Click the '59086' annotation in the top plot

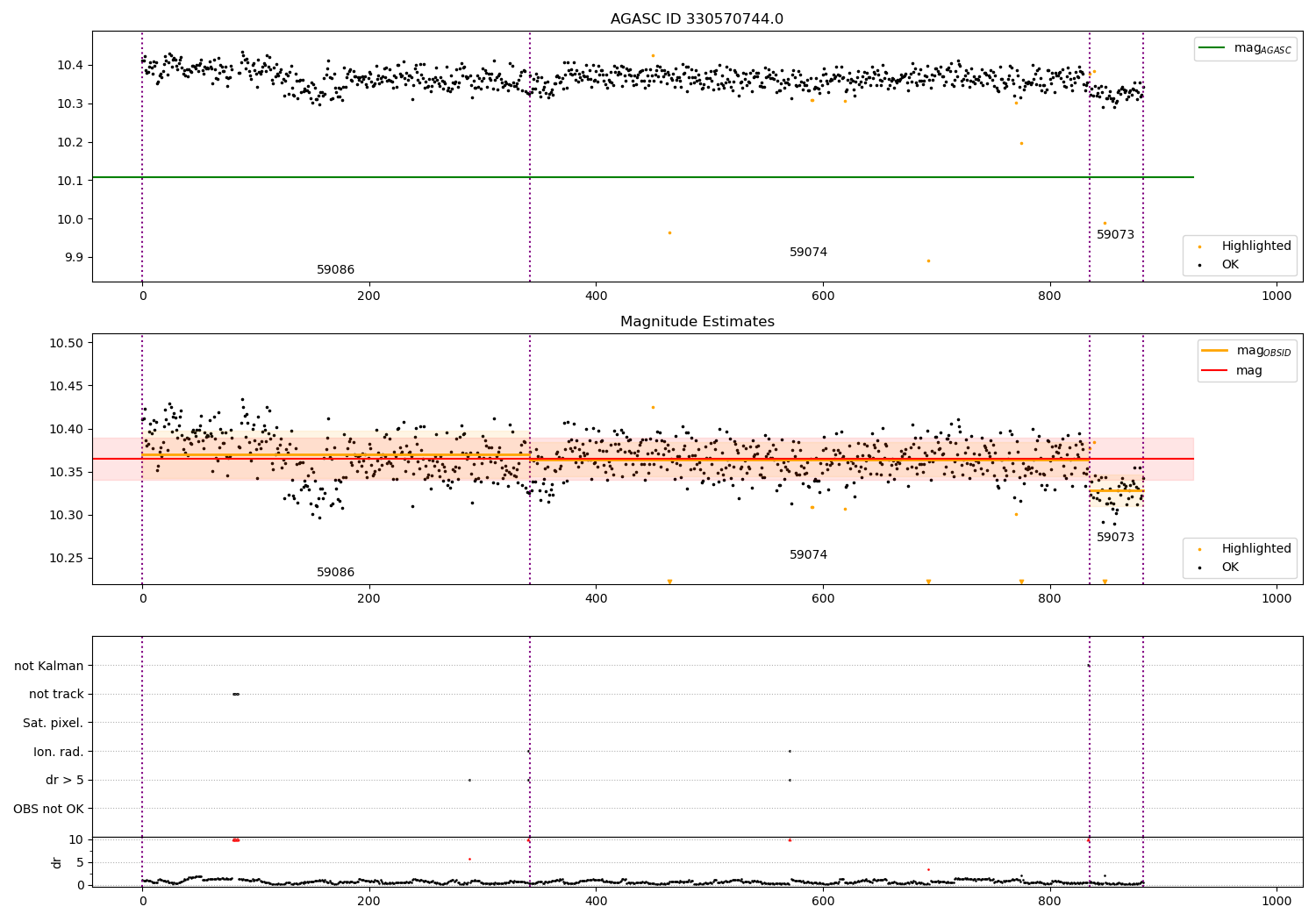click(335, 270)
